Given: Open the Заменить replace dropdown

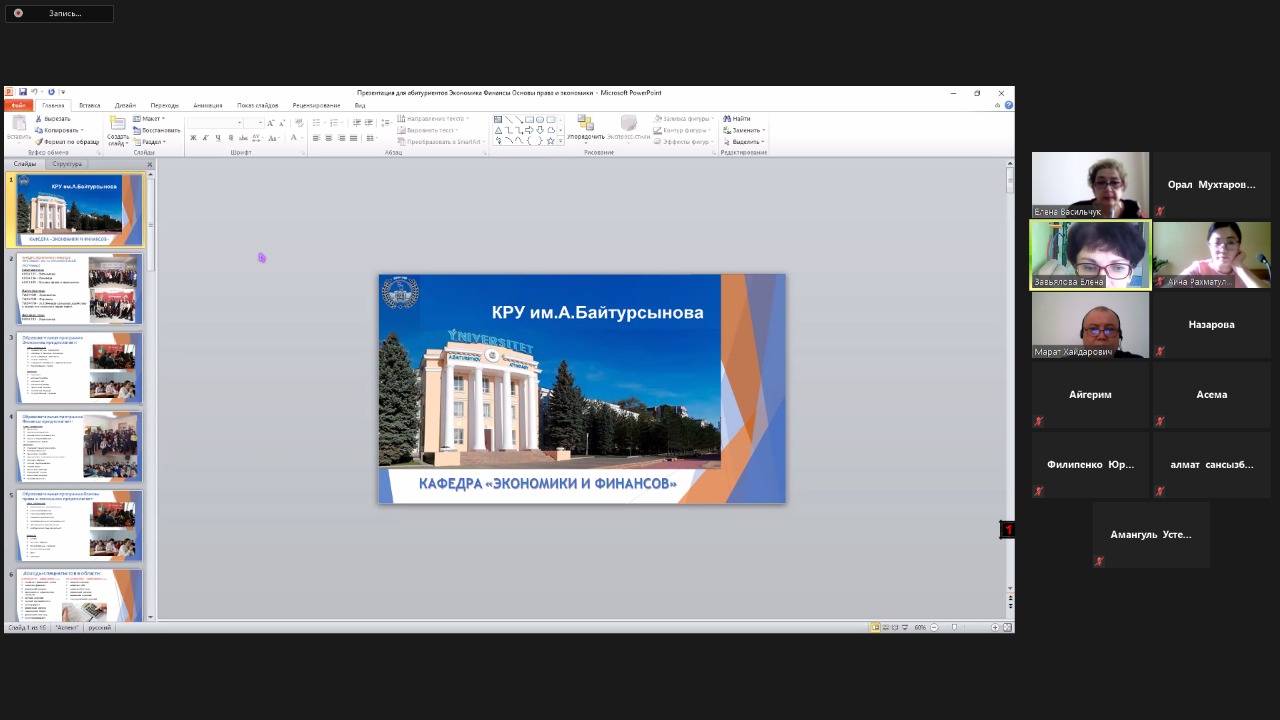Looking at the screenshot, I should point(744,130).
